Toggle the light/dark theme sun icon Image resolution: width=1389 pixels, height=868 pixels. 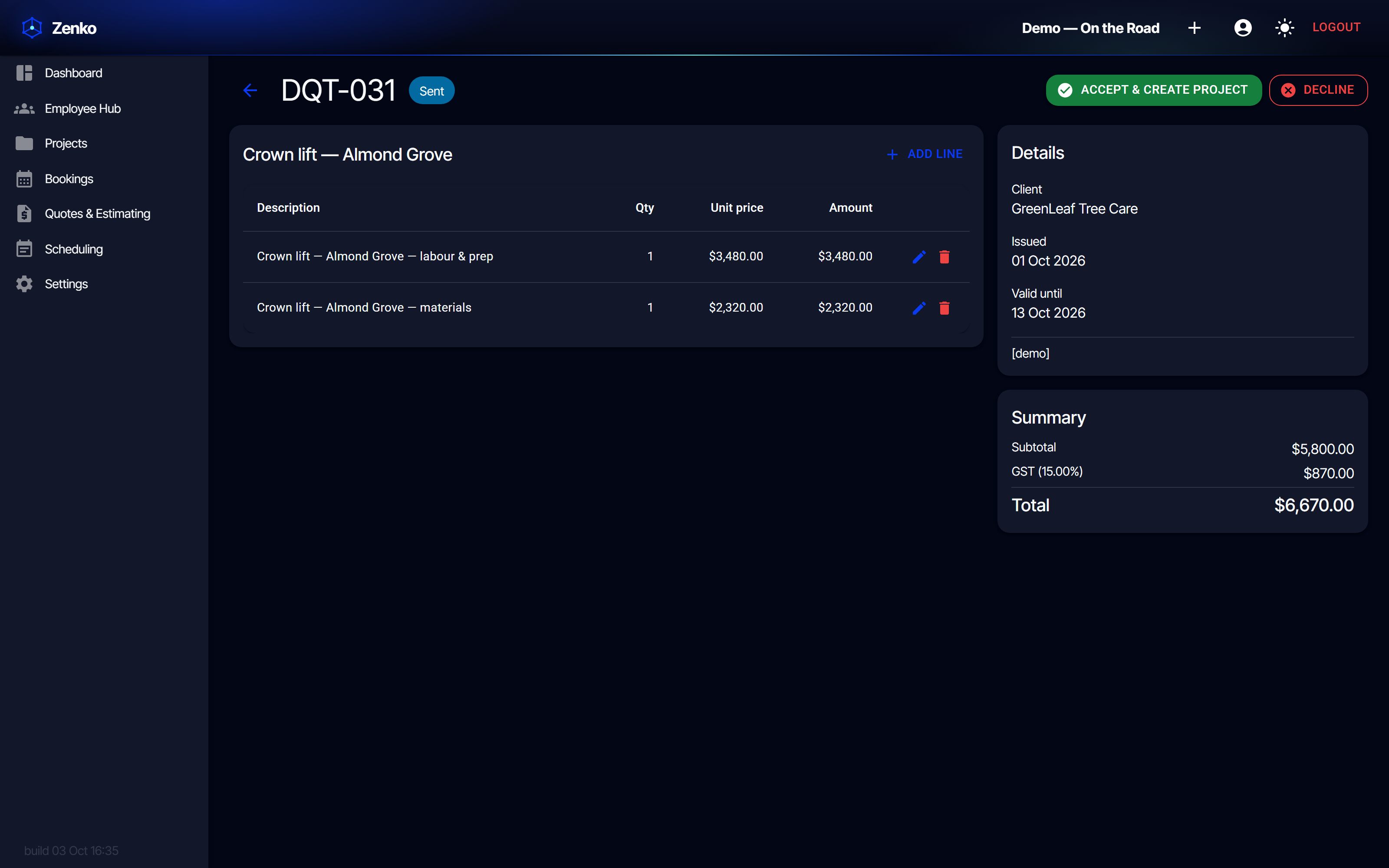(x=1284, y=27)
